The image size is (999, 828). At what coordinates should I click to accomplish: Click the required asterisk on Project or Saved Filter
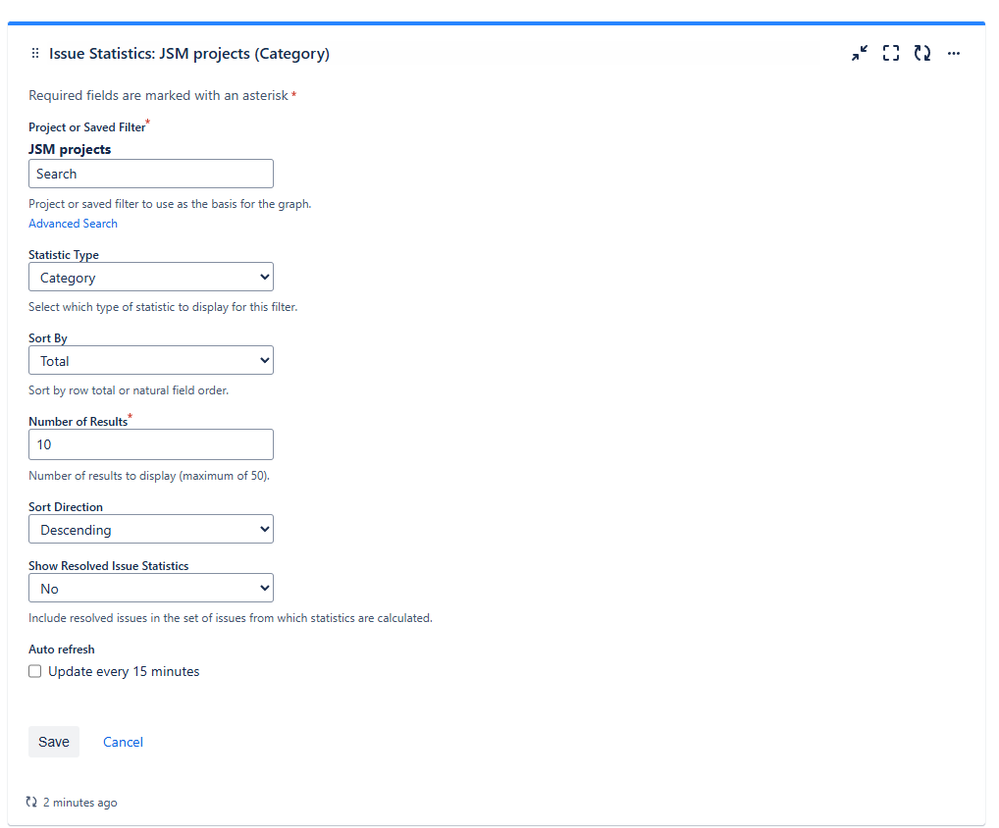tap(147, 121)
